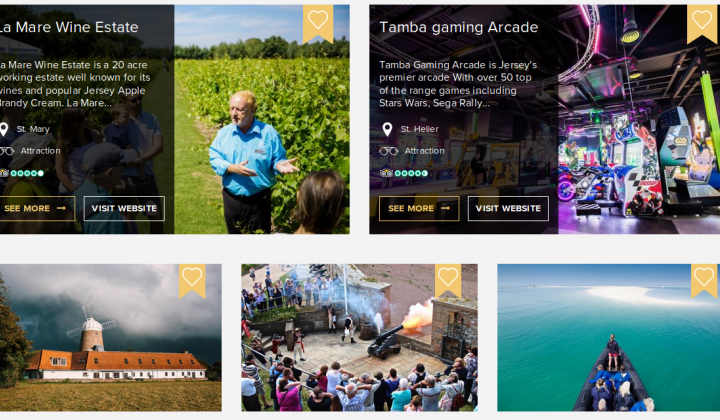Viewport: 720px width, 420px height.
Task: Add the cannon firing card to favorites
Action: point(448,280)
